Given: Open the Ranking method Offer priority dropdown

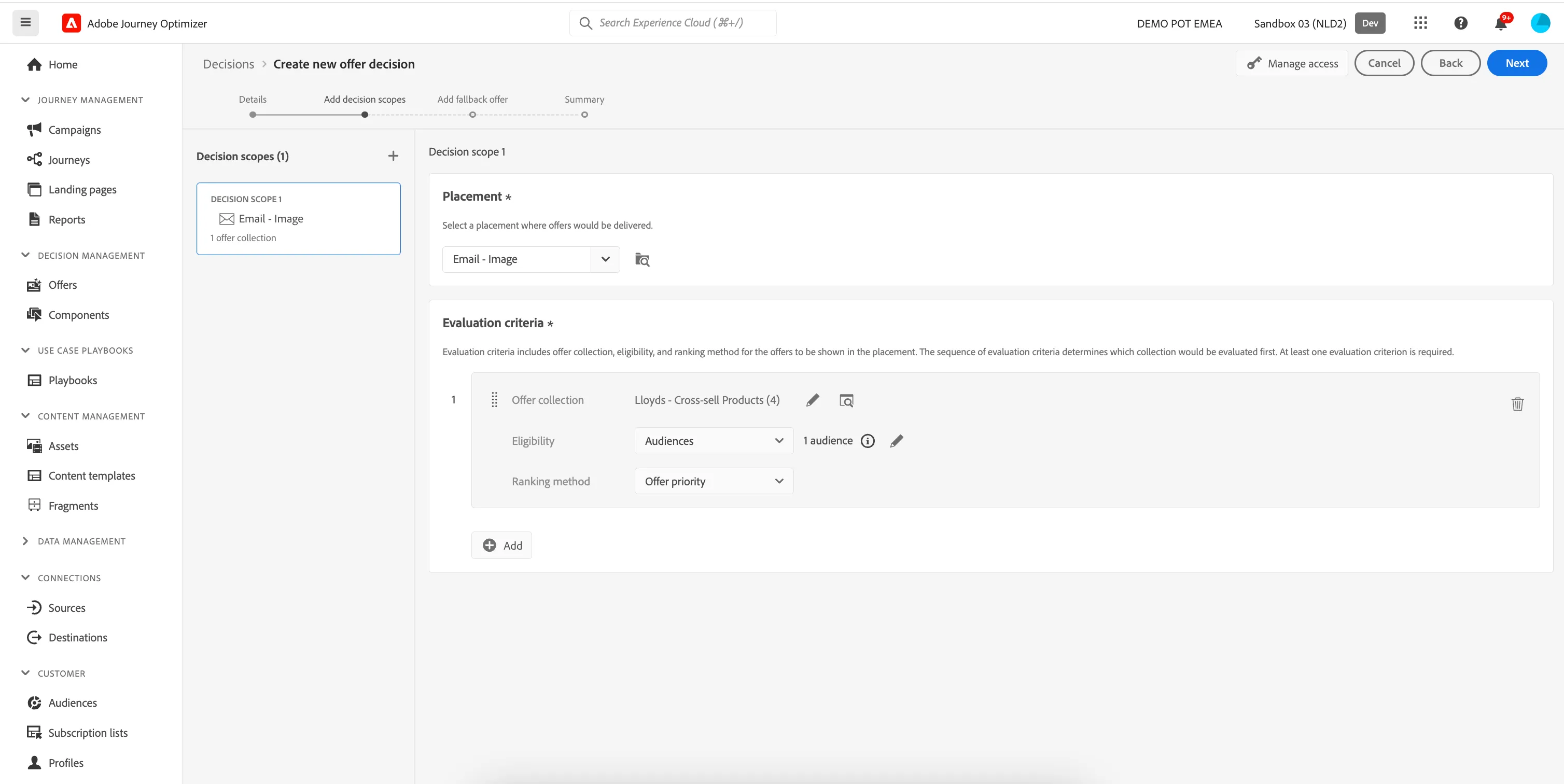Looking at the screenshot, I should click(714, 482).
